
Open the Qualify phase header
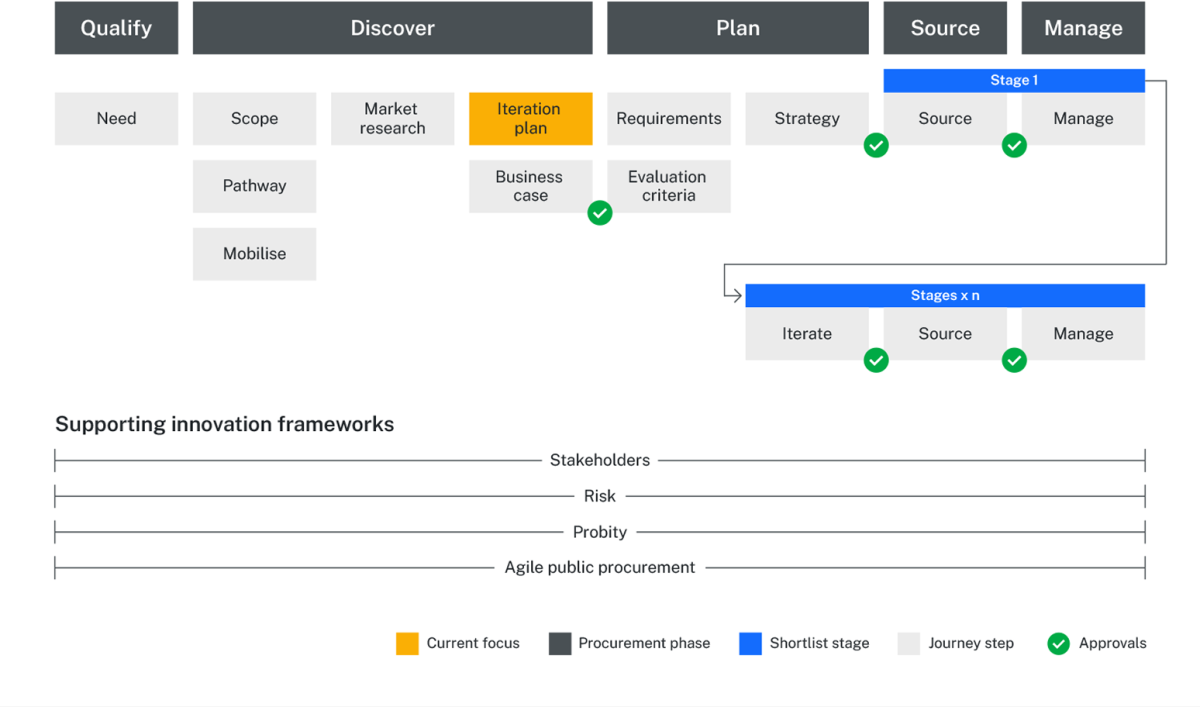click(x=116, y=28)
